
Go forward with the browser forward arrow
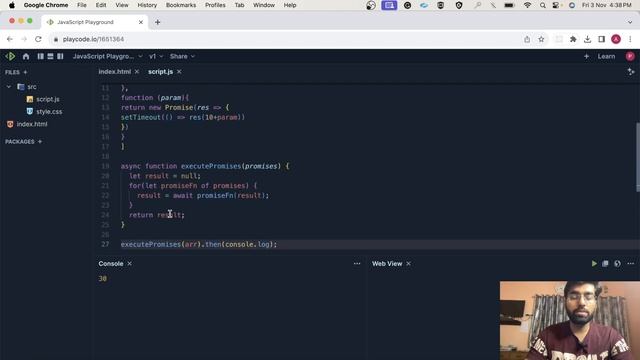point(24,39)
